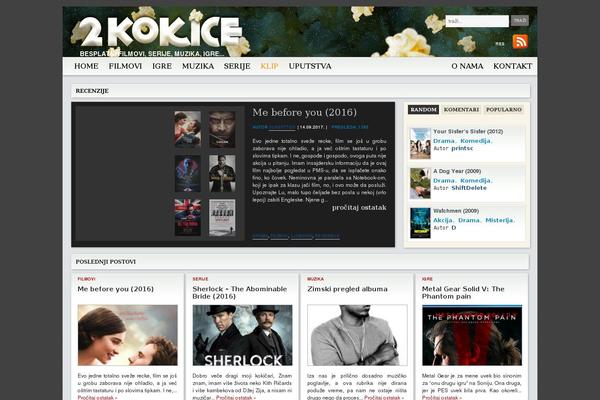Screen dimensions: 600x400
Task: Open the IGRE menu section
Action: [162, 66]
